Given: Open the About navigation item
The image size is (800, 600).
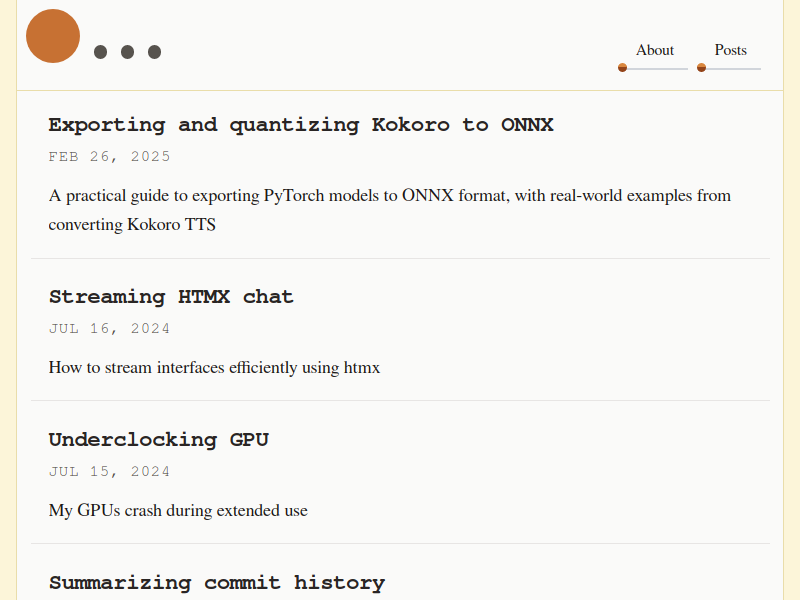Looking at the screenshot, I should (x=655, y=50).
